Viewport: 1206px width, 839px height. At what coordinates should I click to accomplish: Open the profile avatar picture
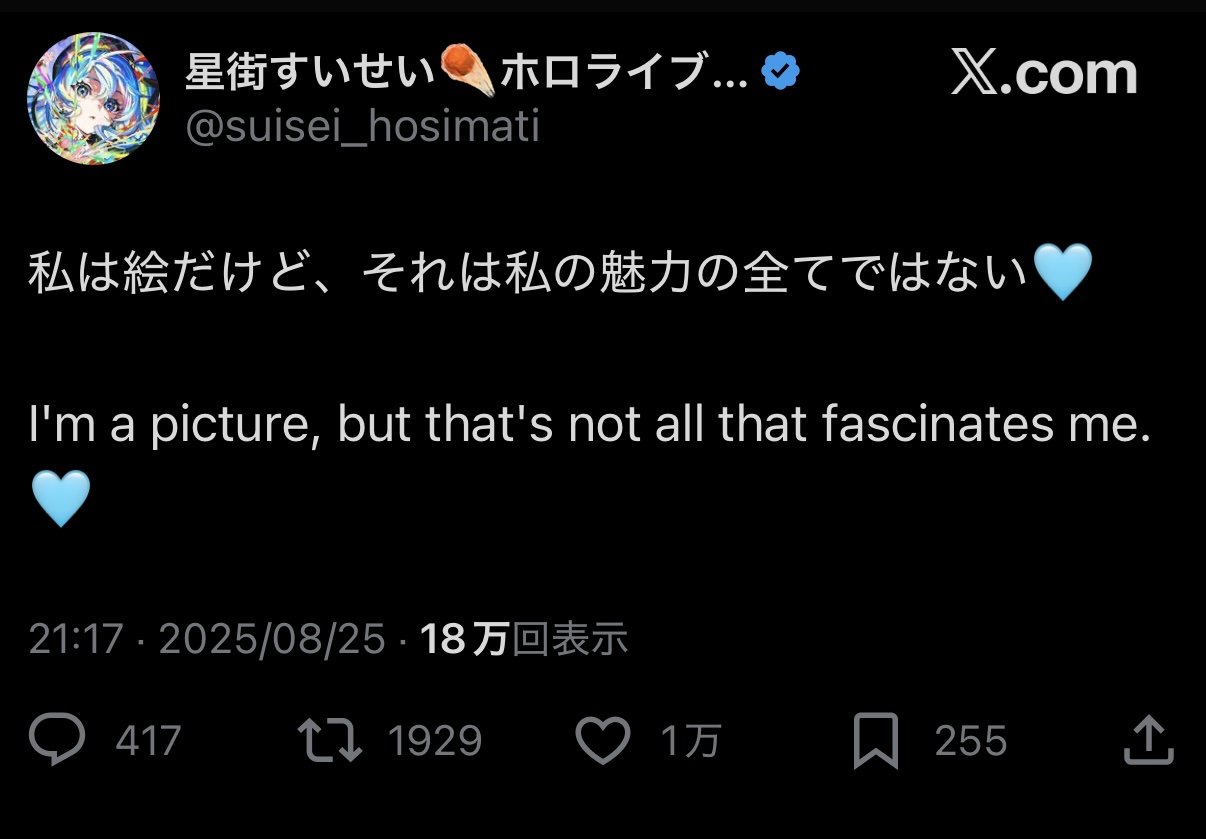click(93, 98)
